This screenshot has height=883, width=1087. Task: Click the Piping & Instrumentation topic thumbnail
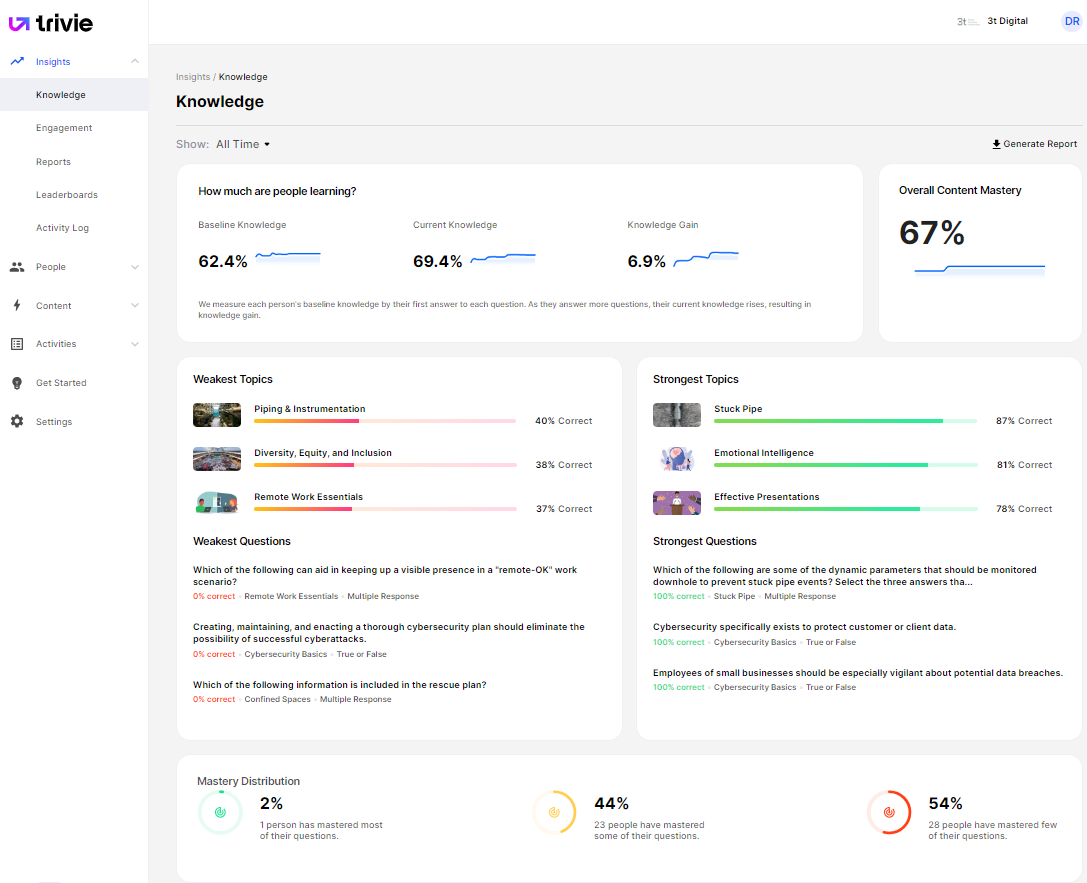tap(217, 415)
